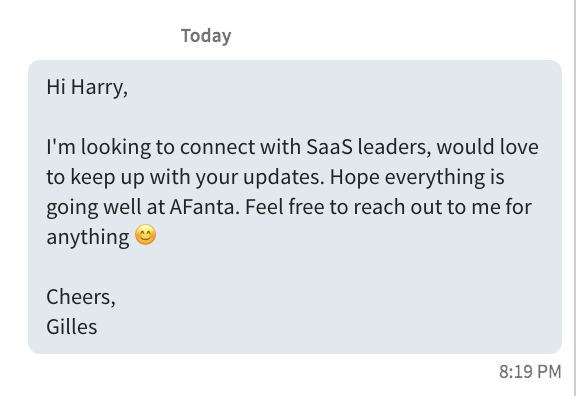Click the word 'looking' in message
The height and width of the screenshot is (396, 576).
coord(116,147)
